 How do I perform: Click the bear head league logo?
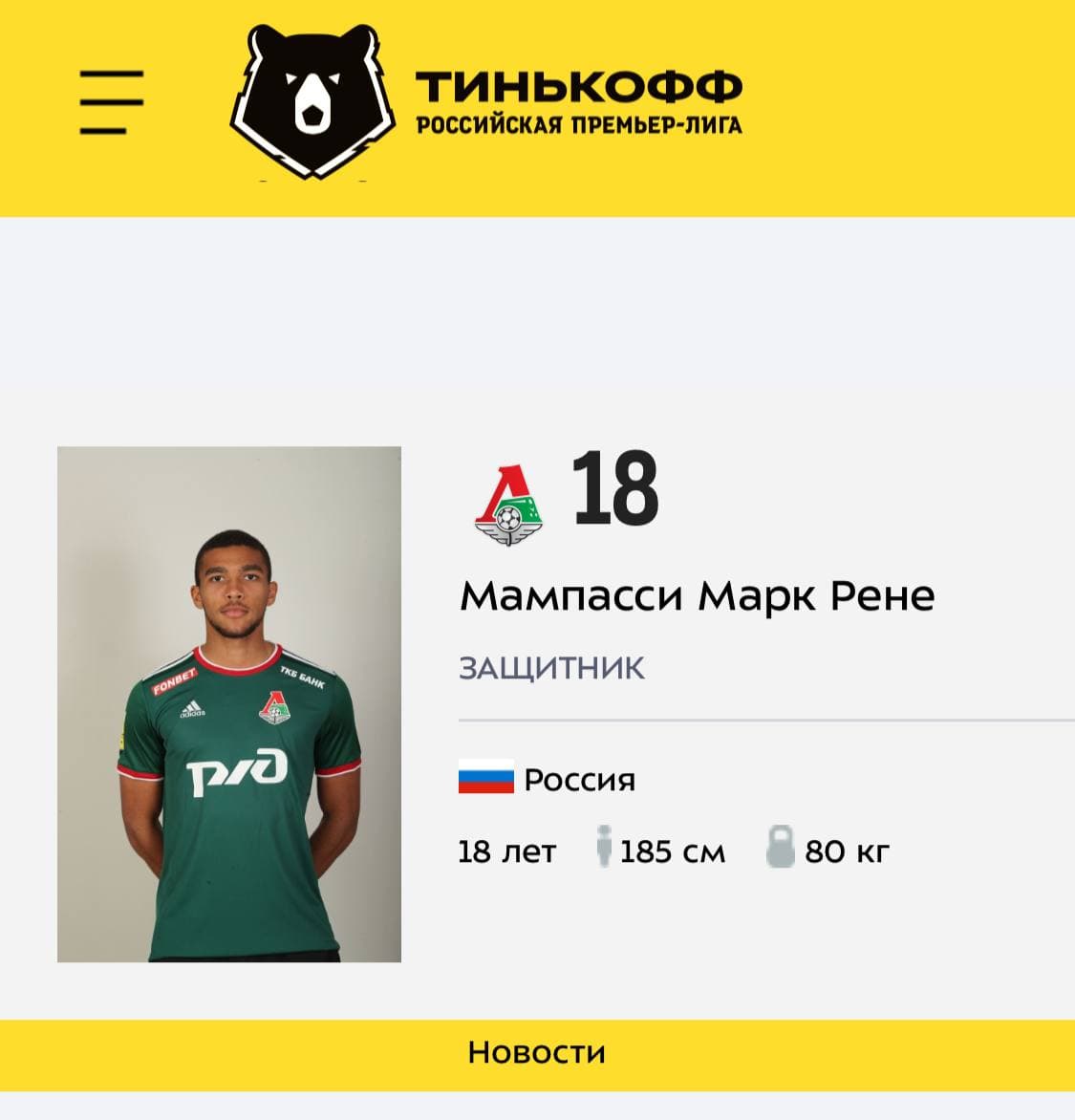coord(312,101)
